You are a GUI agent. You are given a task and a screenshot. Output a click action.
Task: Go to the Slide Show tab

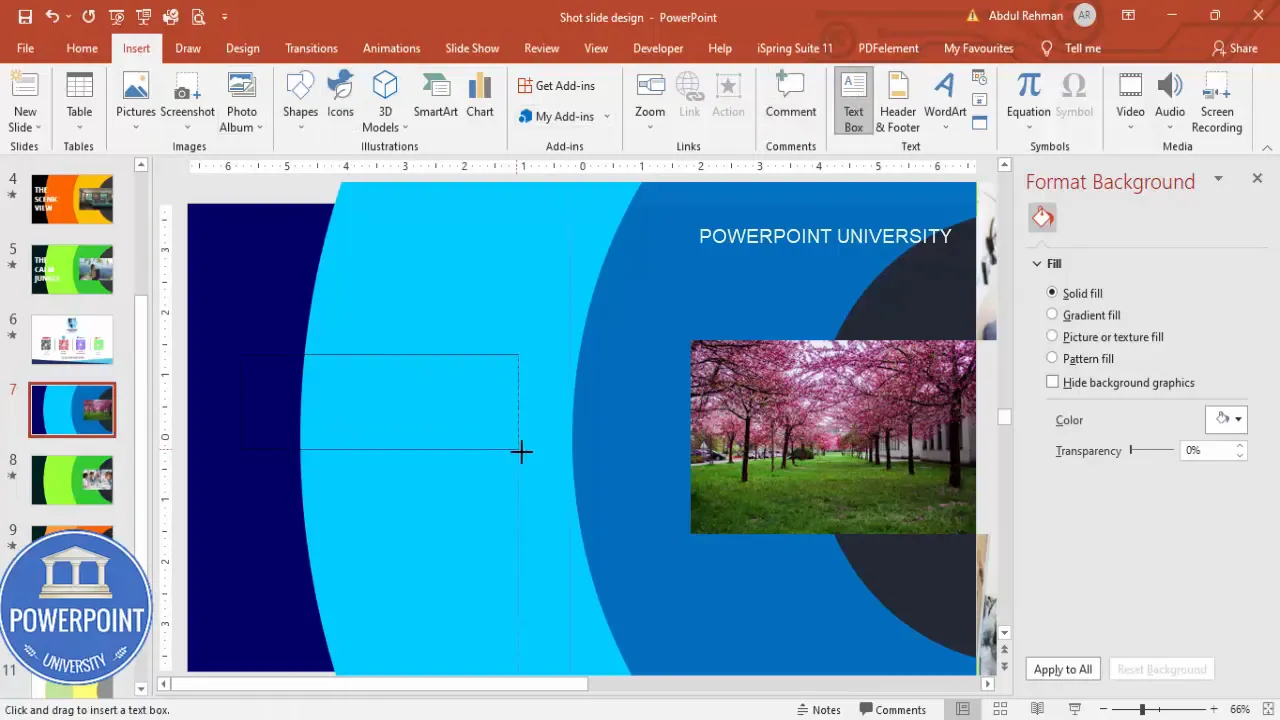point(472,48)
